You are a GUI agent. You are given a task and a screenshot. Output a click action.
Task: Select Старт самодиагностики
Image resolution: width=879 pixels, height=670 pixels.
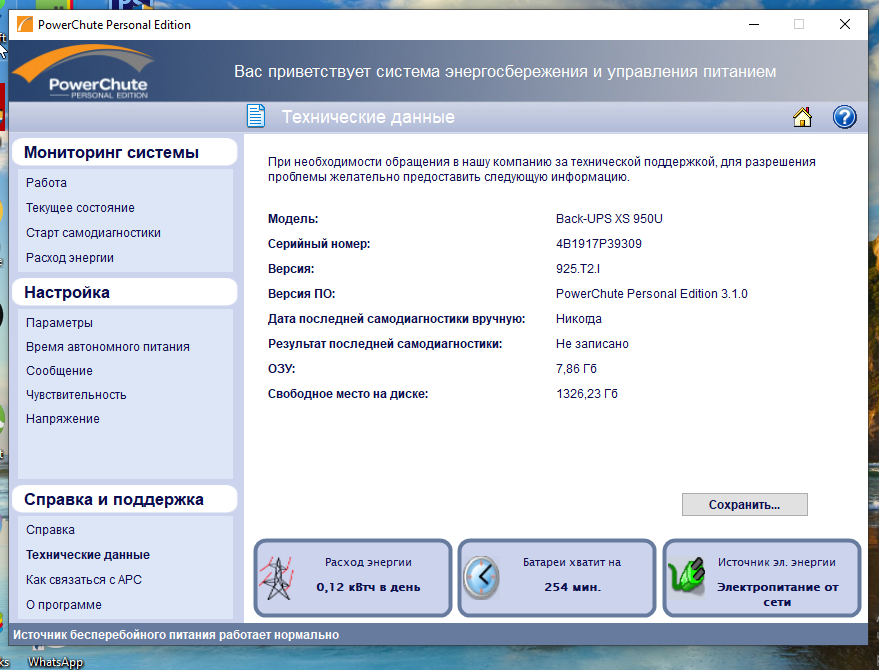[93, 233]
